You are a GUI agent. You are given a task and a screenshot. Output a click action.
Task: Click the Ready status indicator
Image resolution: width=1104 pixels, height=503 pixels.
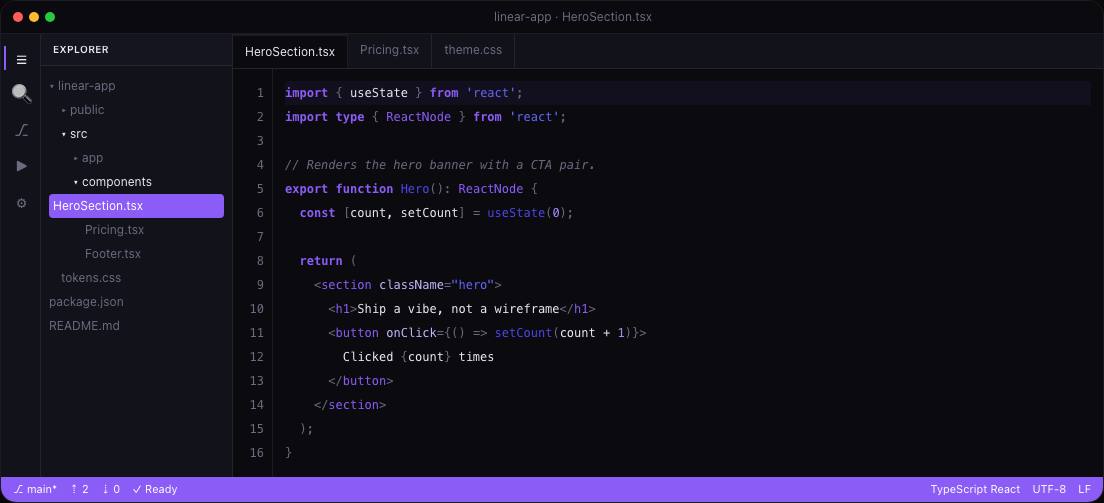155,489
